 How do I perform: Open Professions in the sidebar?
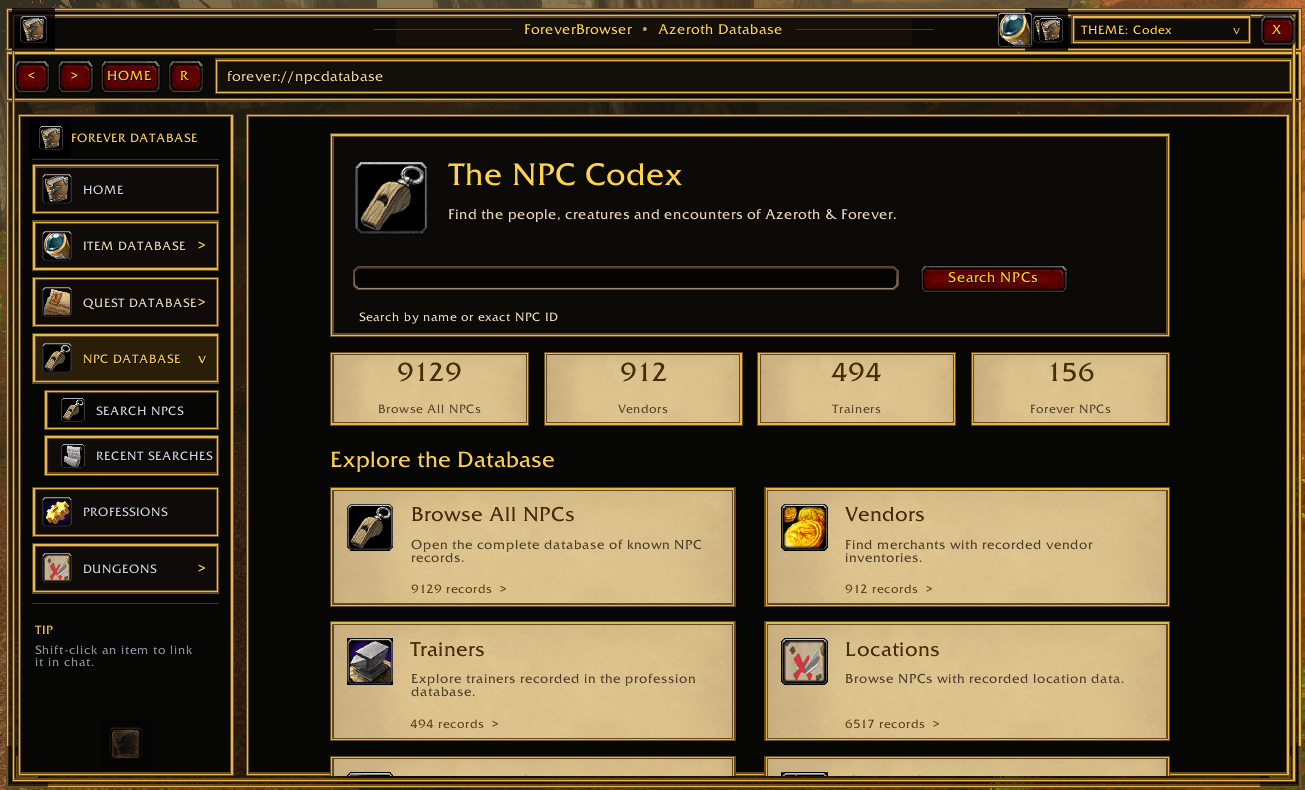(125, 512)
